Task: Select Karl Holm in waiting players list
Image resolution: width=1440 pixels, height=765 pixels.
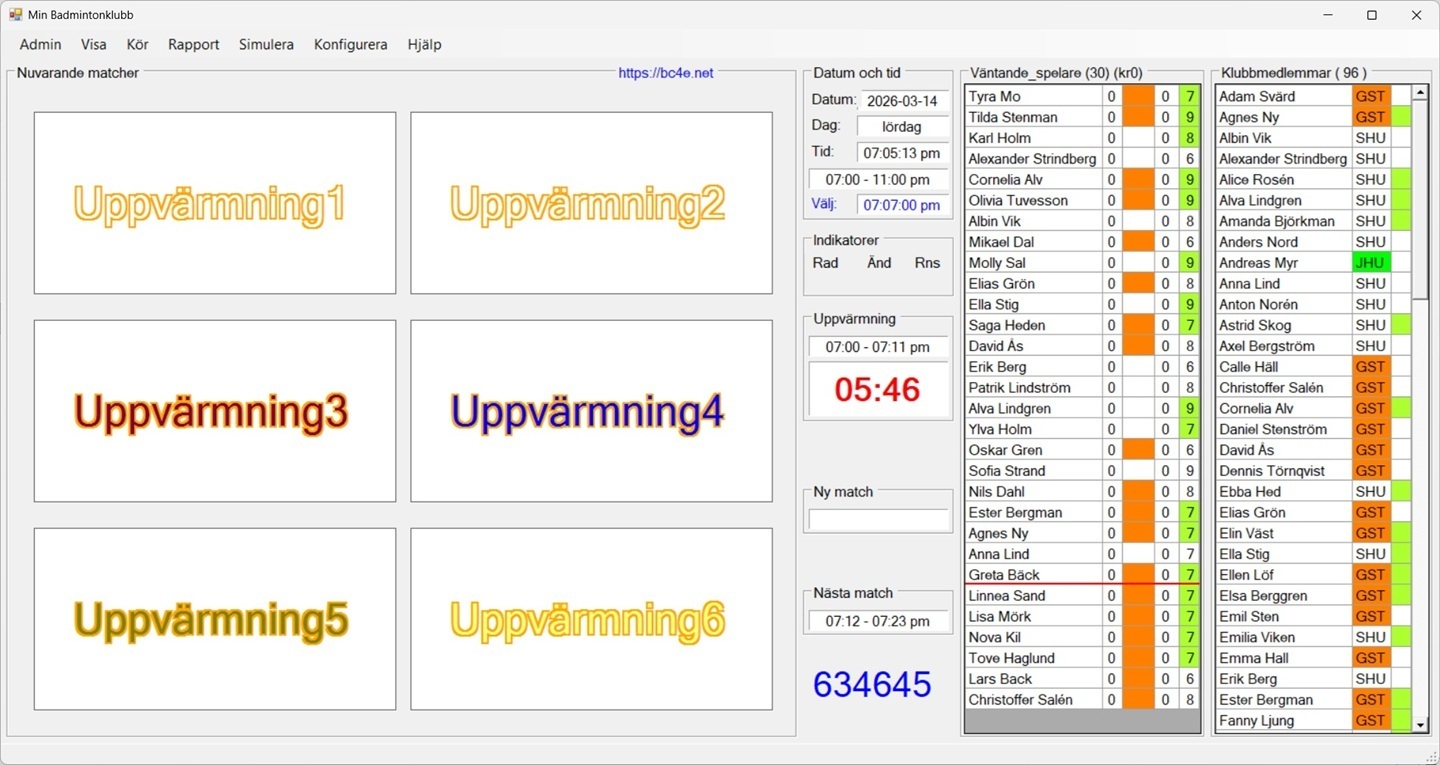Action: click(x=1033, y=138)
